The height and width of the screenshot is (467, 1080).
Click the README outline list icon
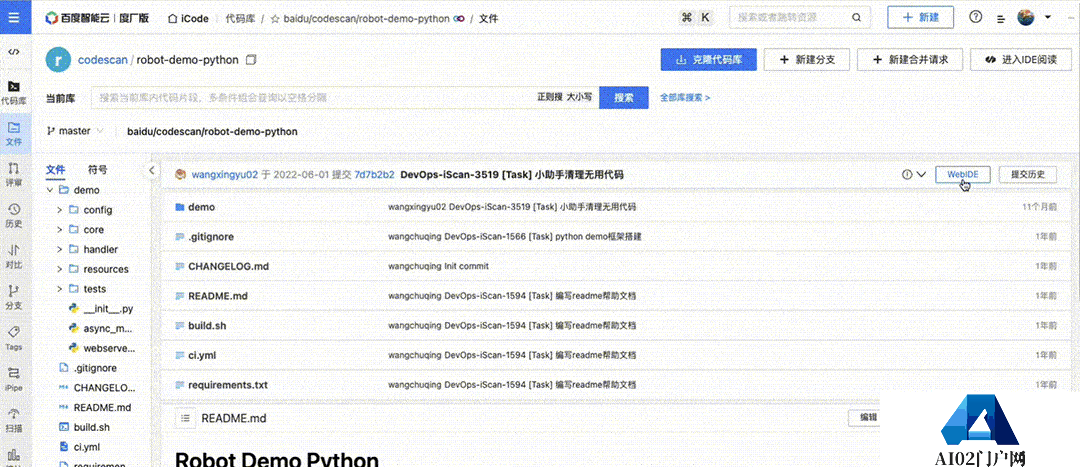point(185,417)
